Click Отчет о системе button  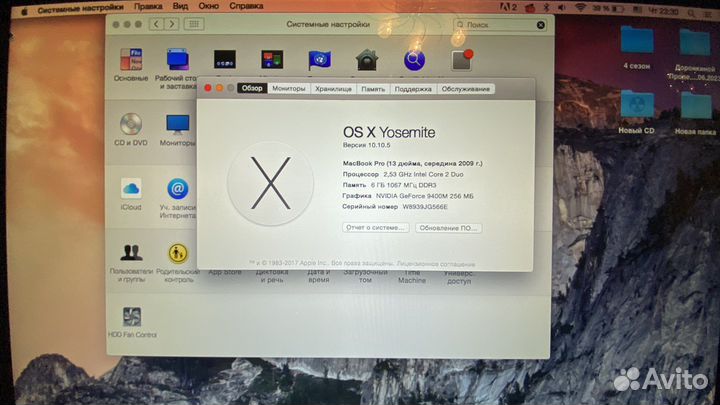(376, 227)
